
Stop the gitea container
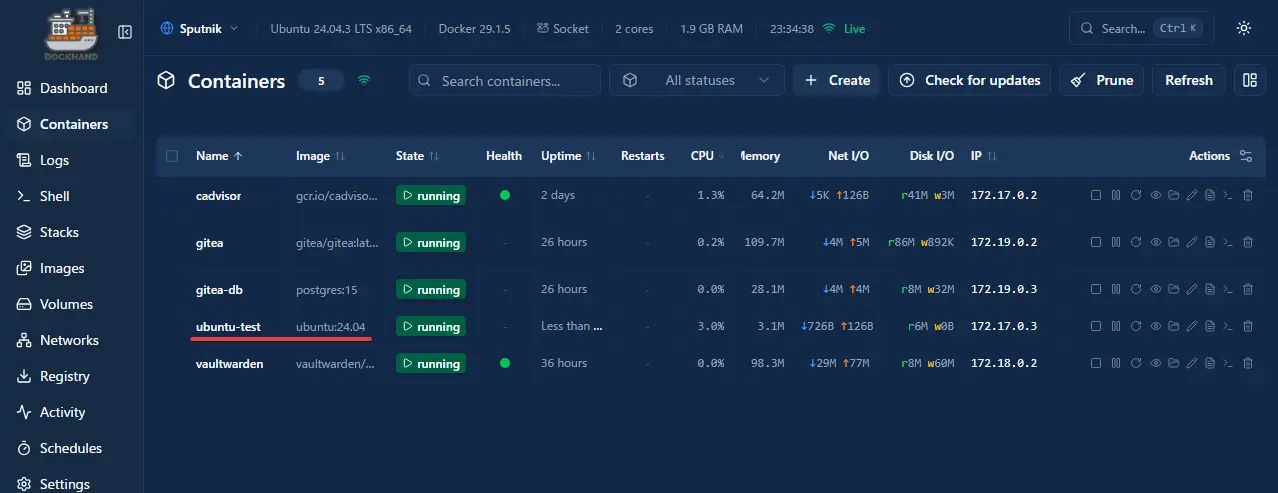[1096, 242]
